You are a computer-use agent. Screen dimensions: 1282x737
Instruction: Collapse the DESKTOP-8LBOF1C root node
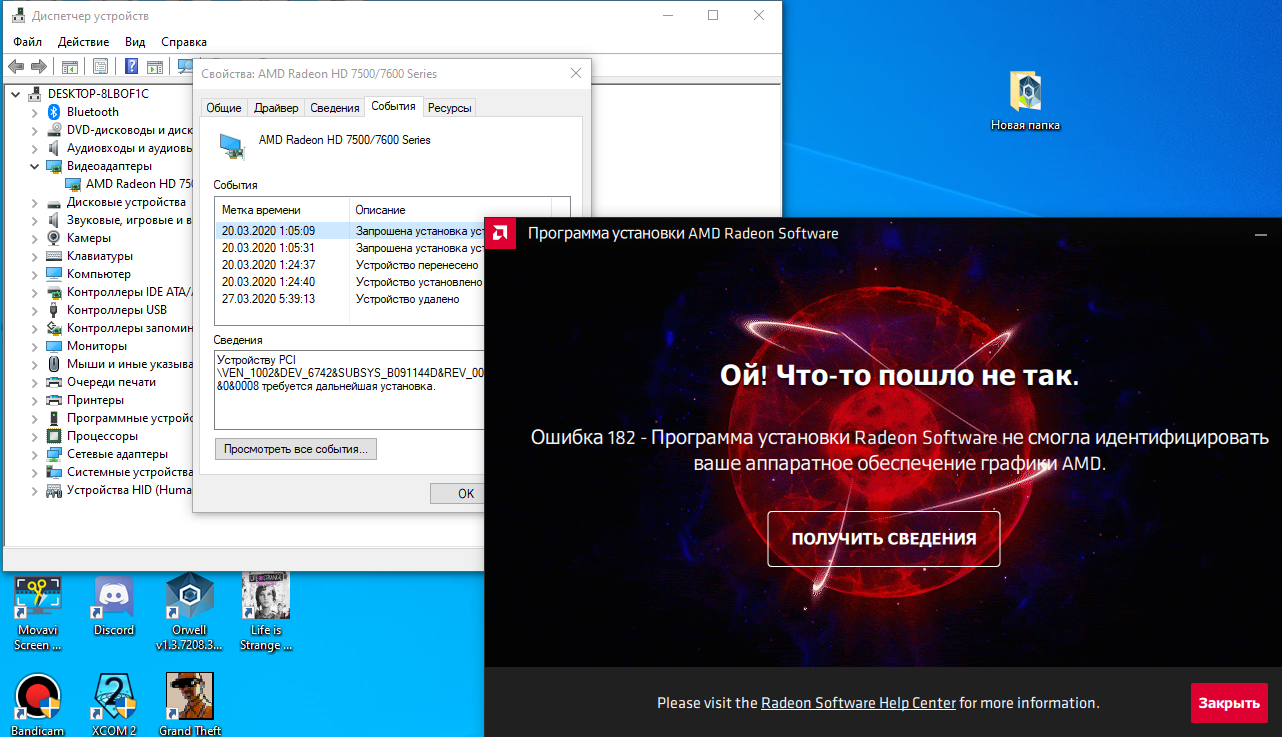(x=15, y=94)
